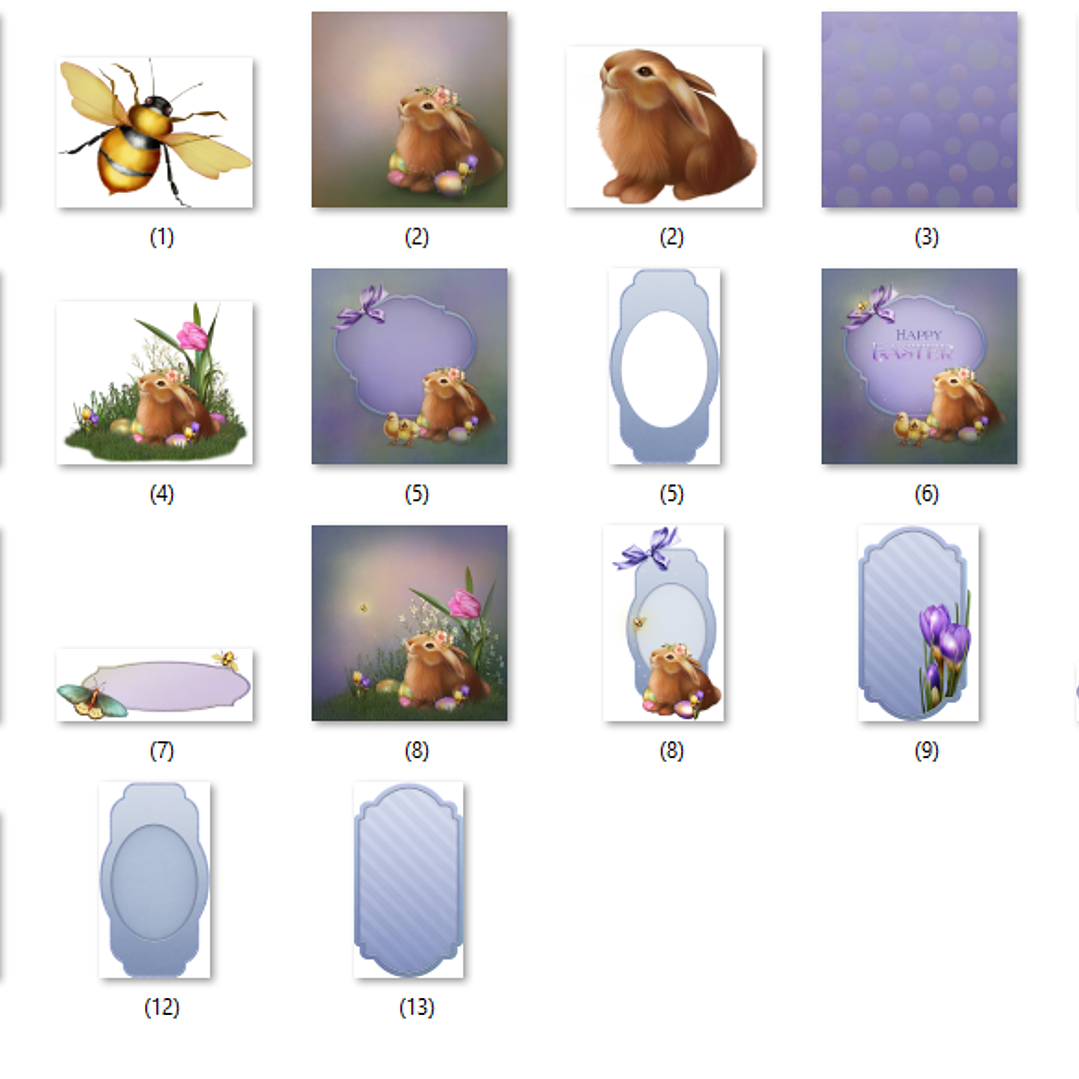
Task: Click the tag with purple bow and bunny
Action: 663,623
